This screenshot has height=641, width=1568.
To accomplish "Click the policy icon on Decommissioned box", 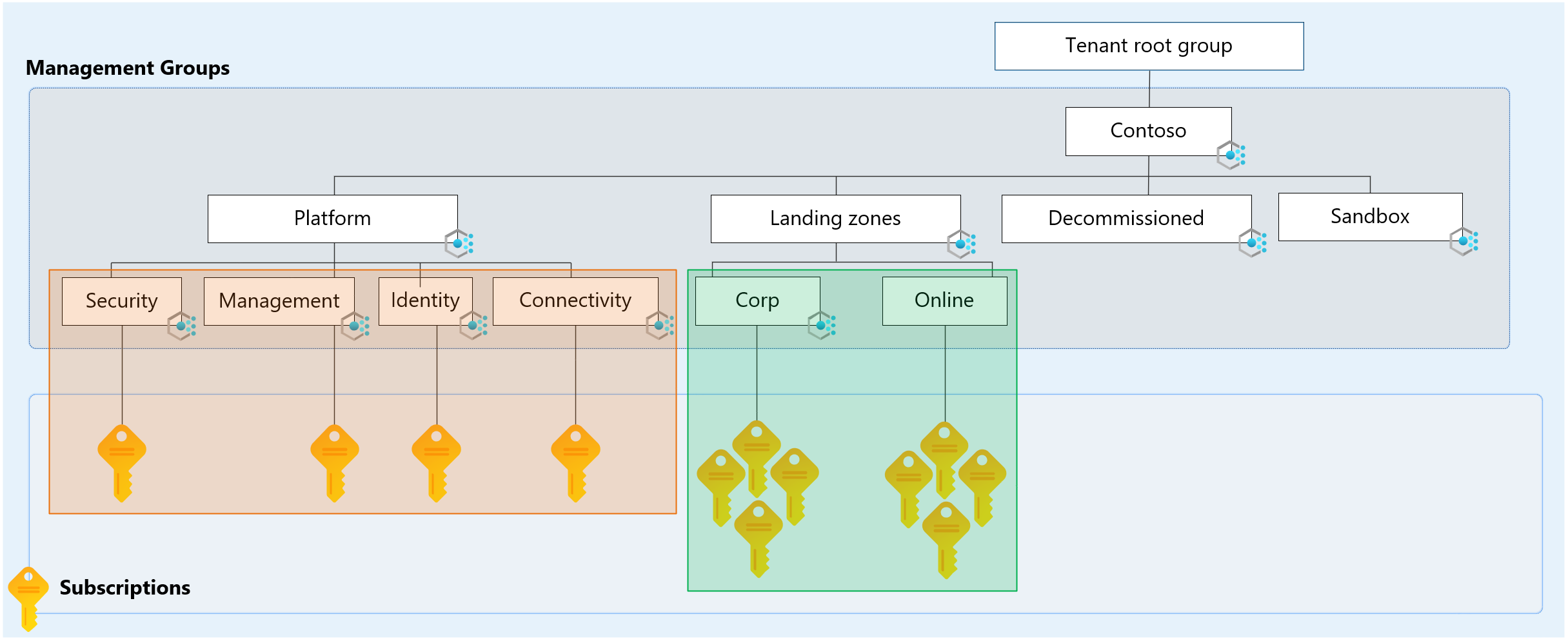I will [x=1253, y=243].
